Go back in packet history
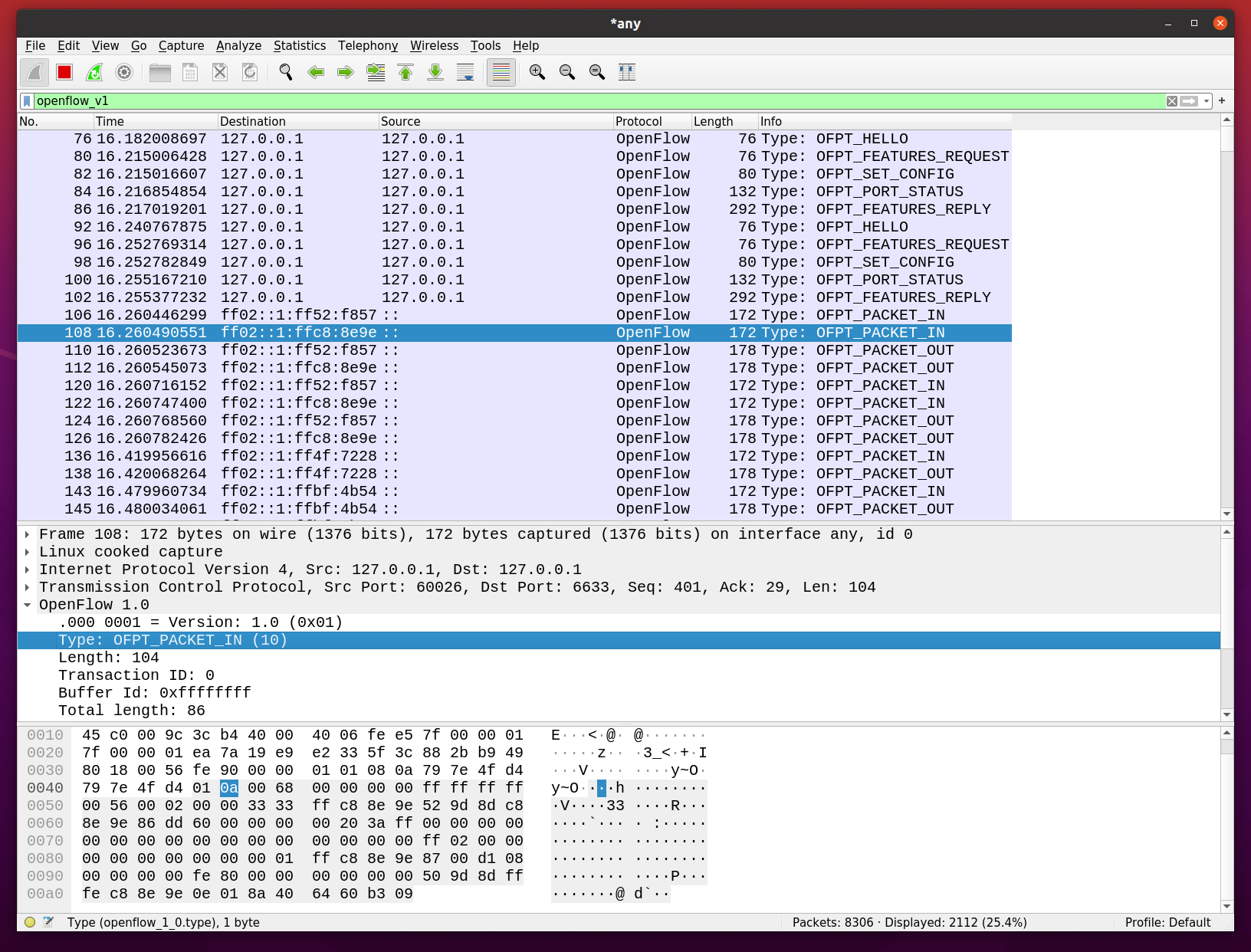This screenshot has width=1251, height=952. (316, 72)
